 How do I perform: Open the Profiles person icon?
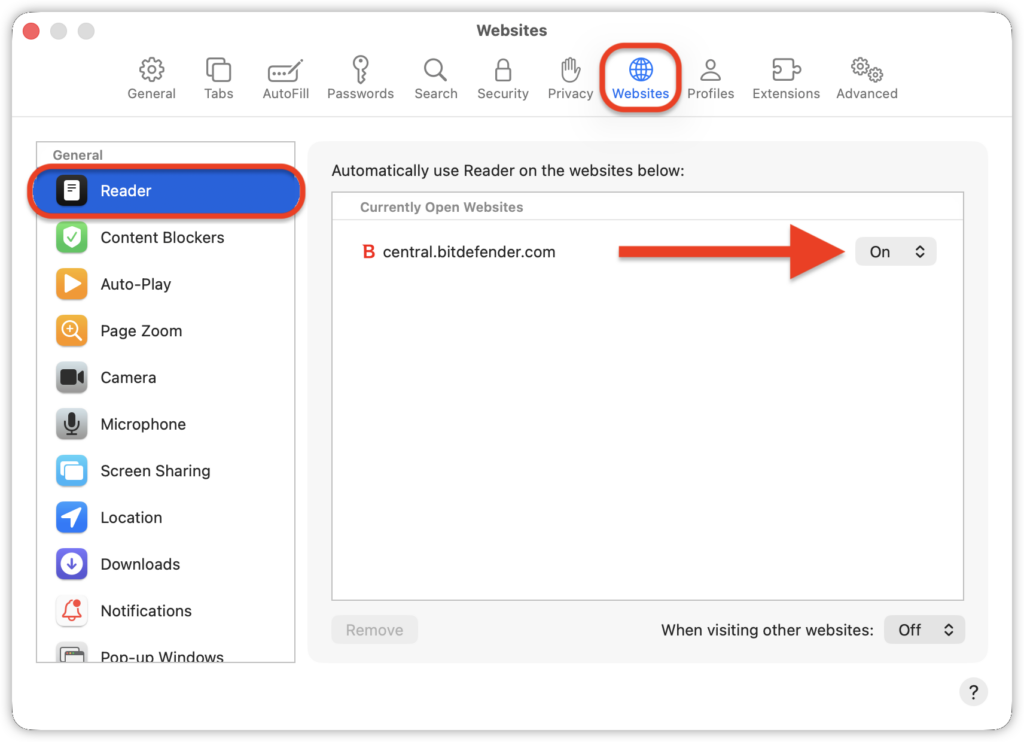(711, 69)
